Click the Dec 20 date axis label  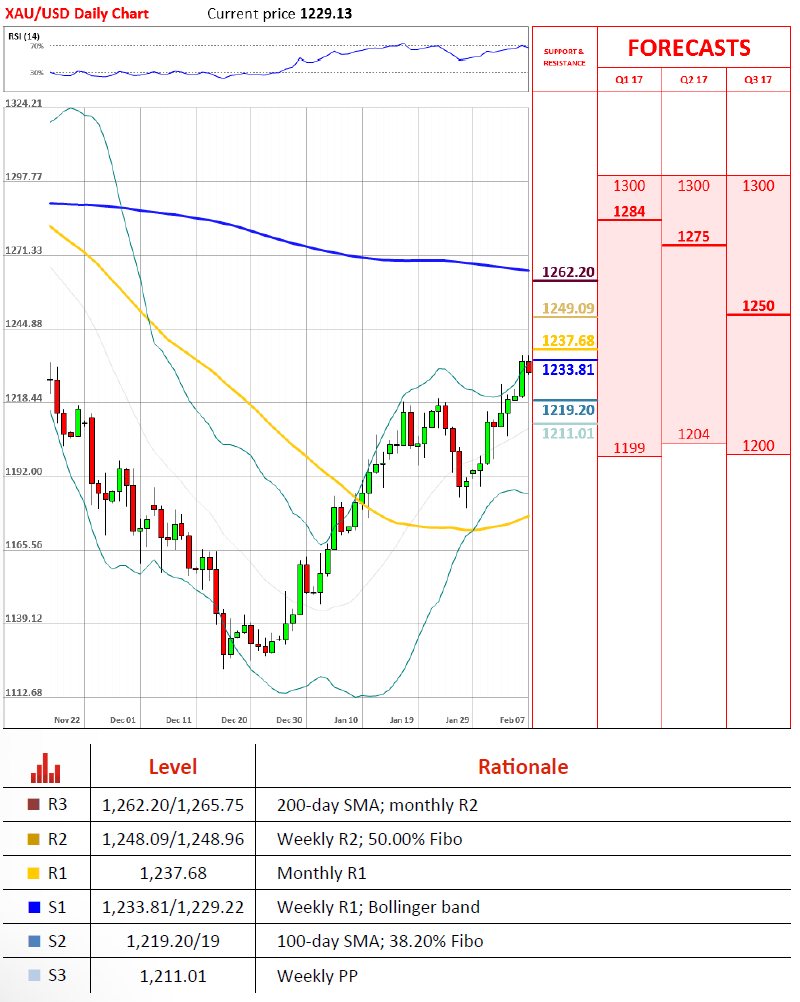[234, 720]
